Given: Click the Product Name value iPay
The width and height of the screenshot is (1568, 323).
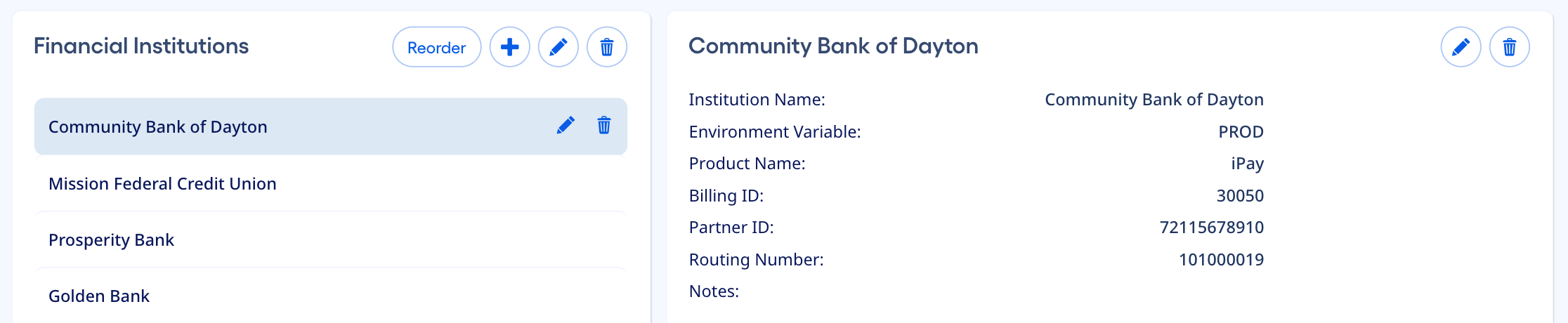Looking at the screenshot, I should (x=1247, y=164).
